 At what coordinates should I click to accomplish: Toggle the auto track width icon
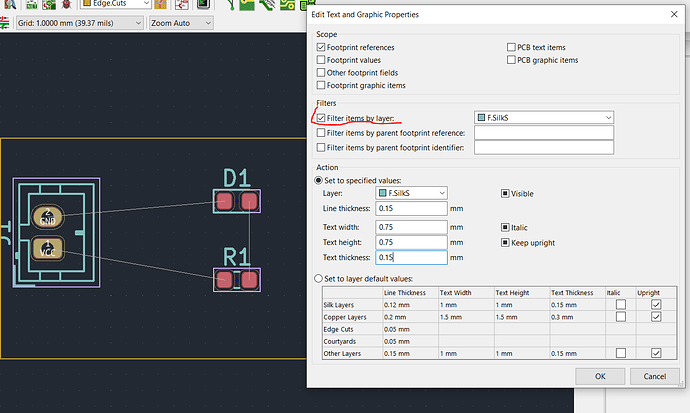pyautogui.click(x=4, y=23)
